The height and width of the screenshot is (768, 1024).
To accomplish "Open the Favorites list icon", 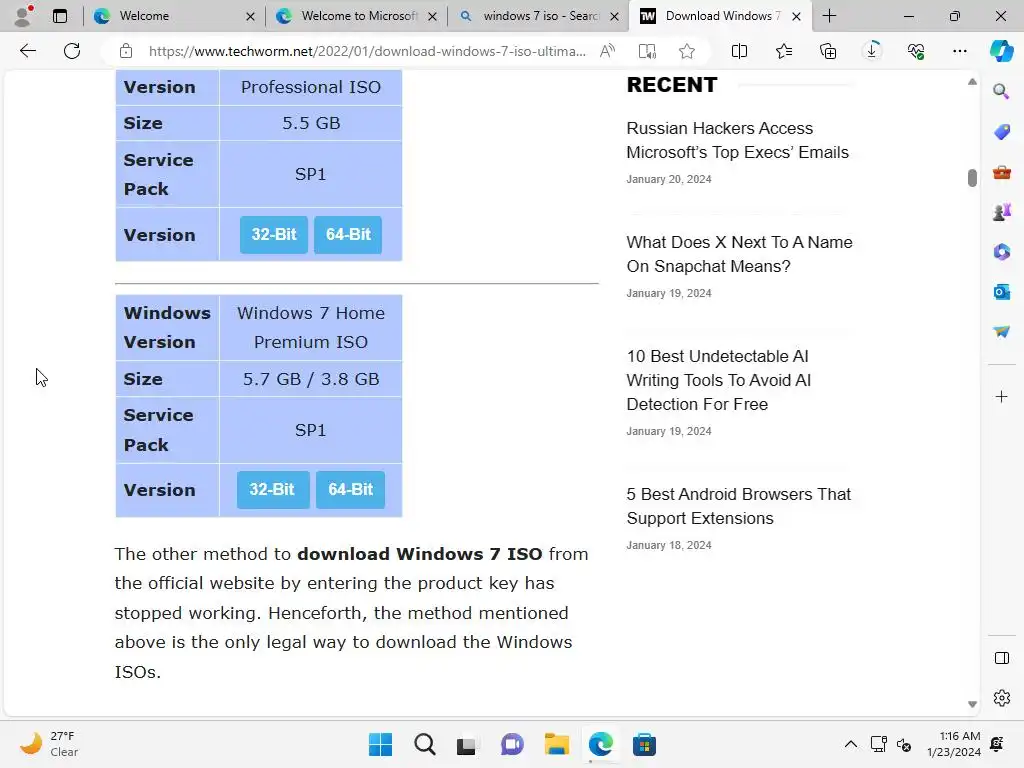I will pos(784,51).
